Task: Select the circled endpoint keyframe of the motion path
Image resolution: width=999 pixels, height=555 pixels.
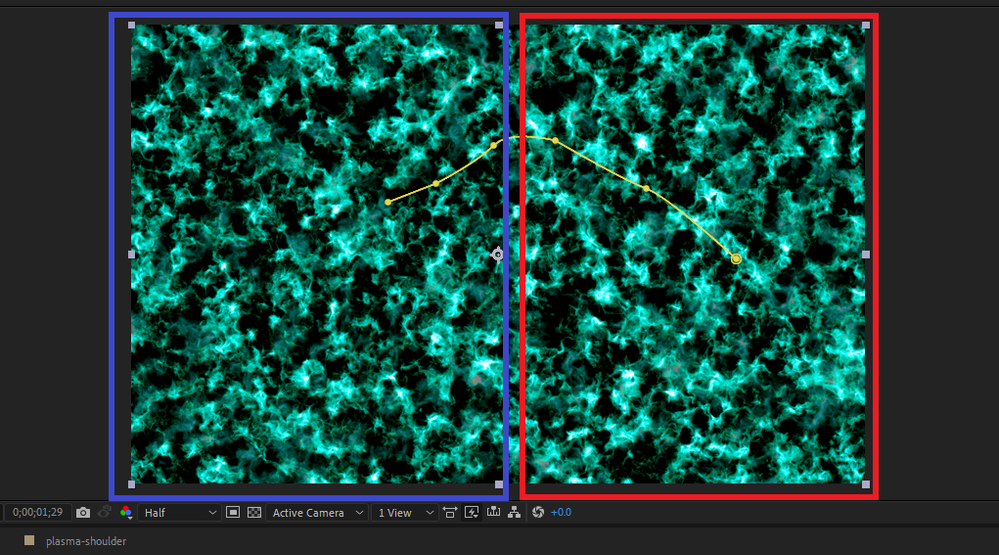Action: [736, 259]
